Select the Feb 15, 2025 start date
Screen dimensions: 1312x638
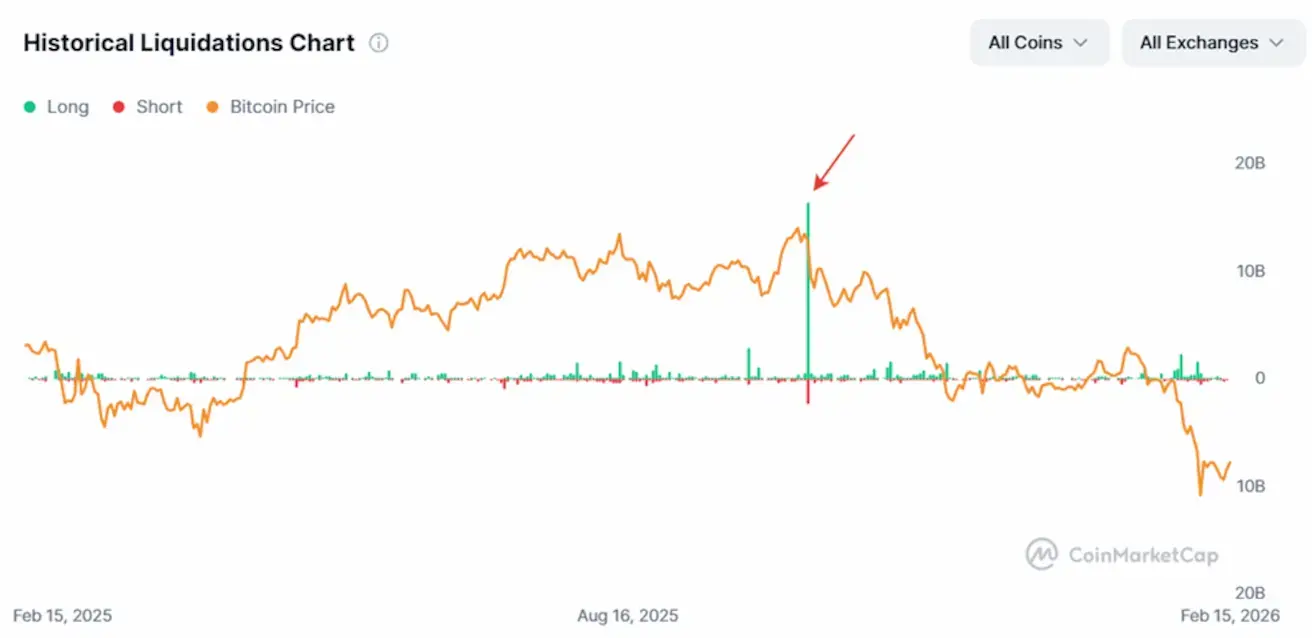click(62, 615)
